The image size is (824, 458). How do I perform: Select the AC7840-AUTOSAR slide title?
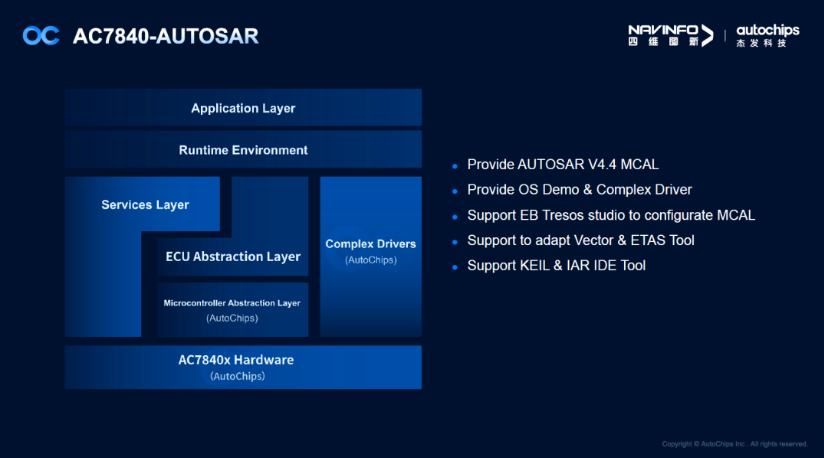(x=166, y=37)
